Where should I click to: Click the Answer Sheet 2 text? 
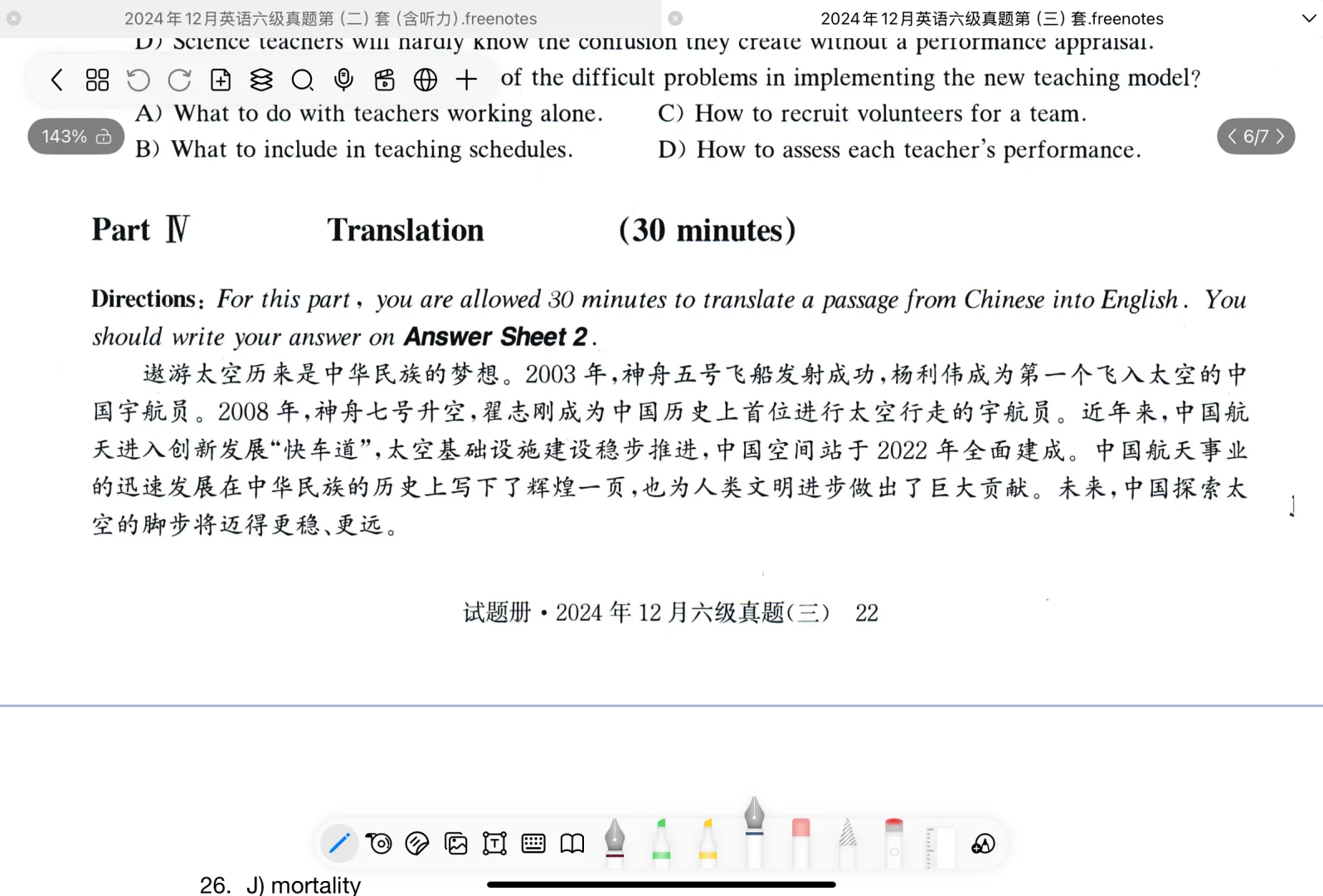click(x=496, y=337)
